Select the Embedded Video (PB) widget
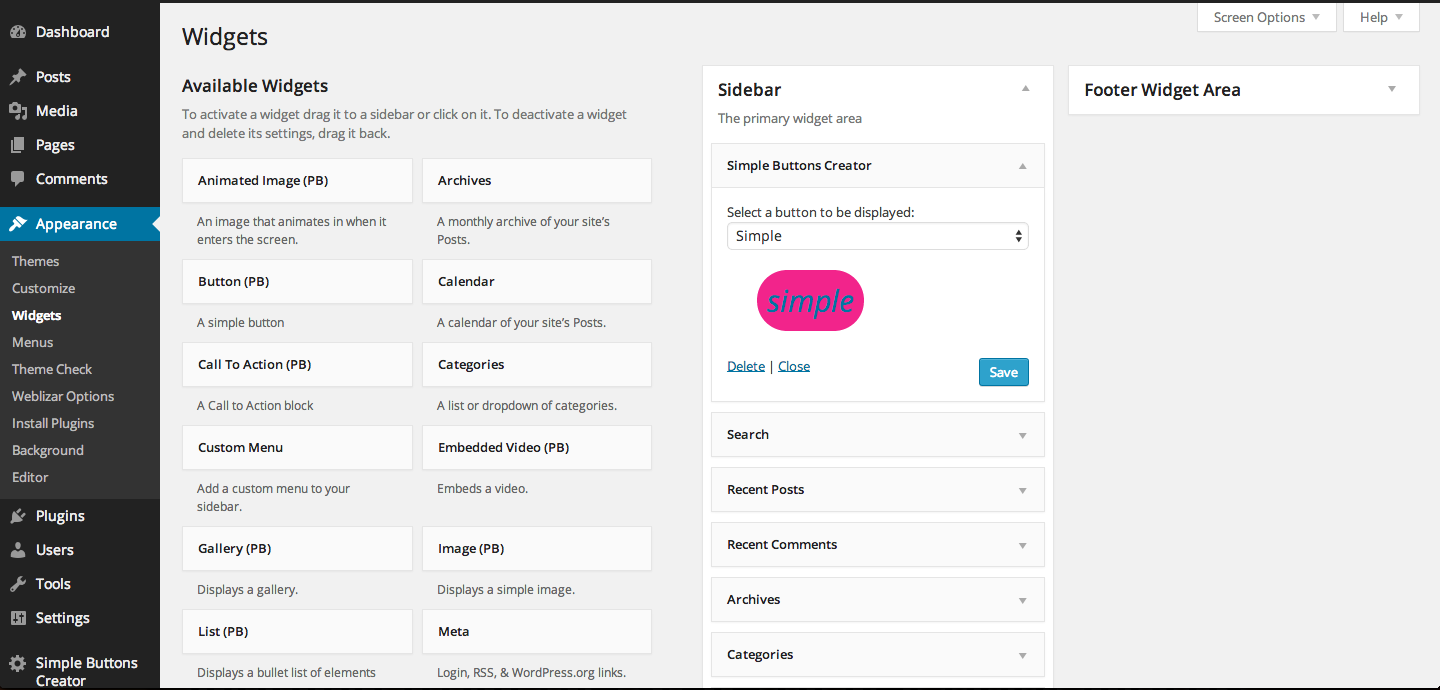This screenshot has width=1440, height=690. [x=537, y=448]
